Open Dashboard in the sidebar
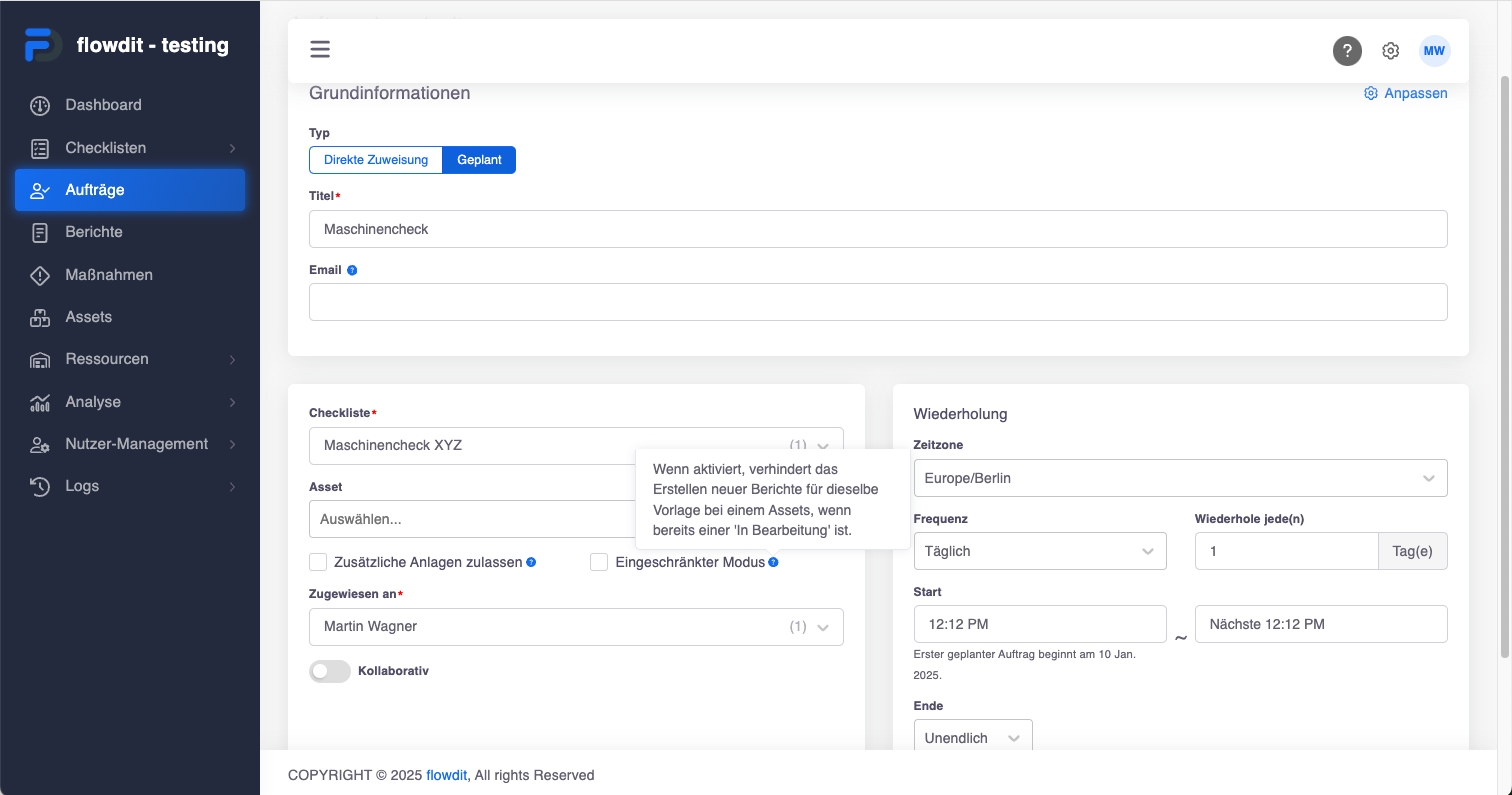The width and height of the screenshot is (1512, 795). tap(103, 105)
